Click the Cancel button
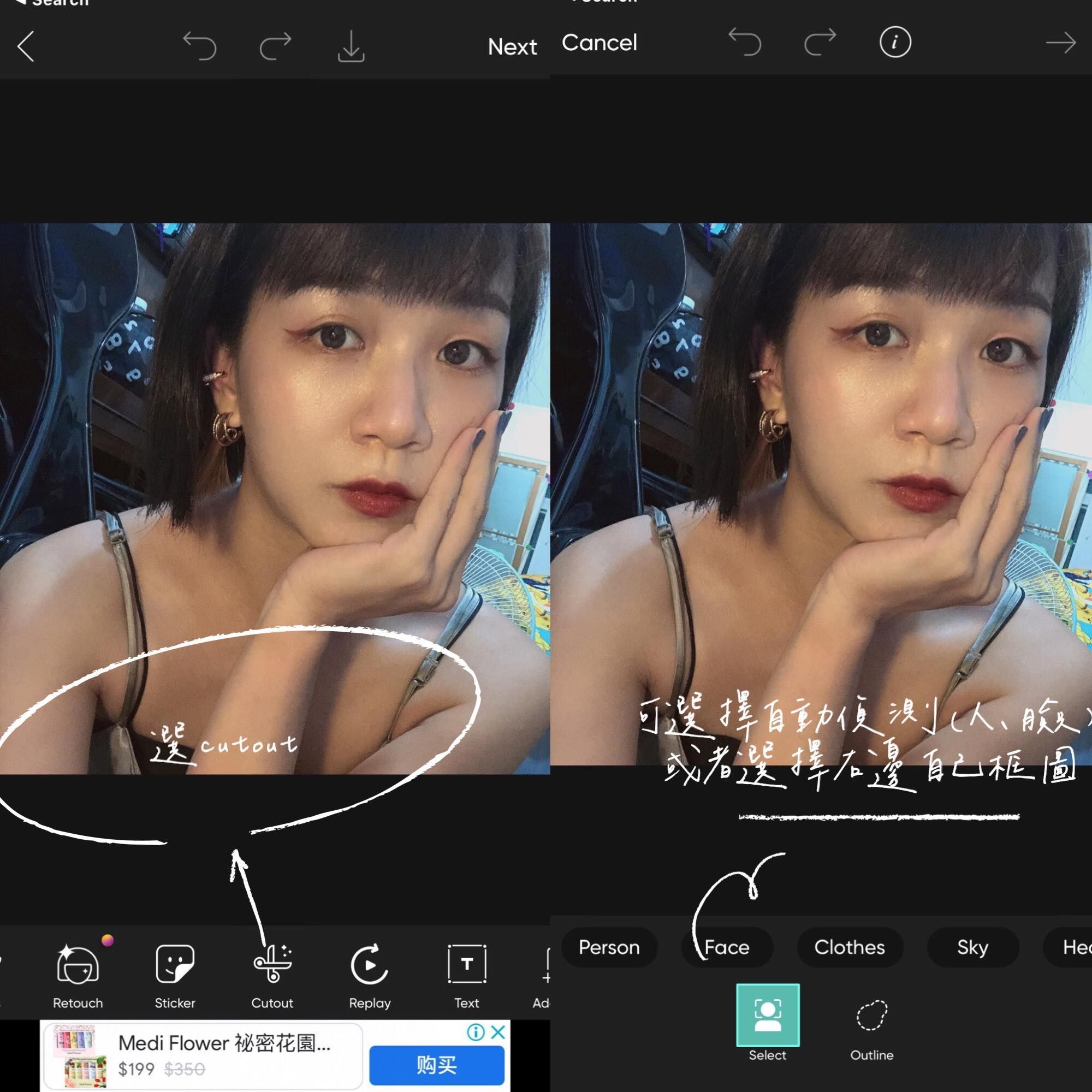This screenshot has width=1092, height=1092. [601, 43]
